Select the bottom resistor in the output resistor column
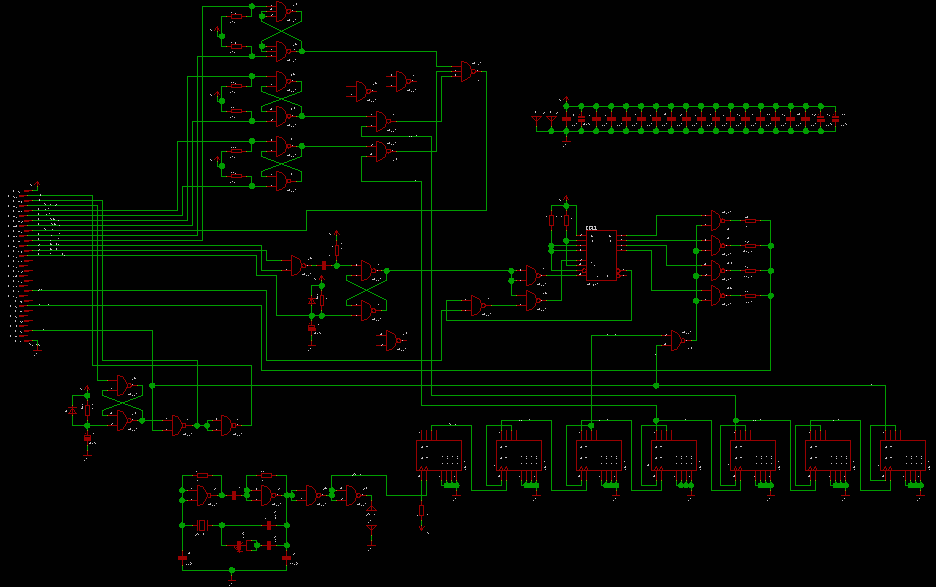Screen dimensions: 936x587 pos(750,295)
